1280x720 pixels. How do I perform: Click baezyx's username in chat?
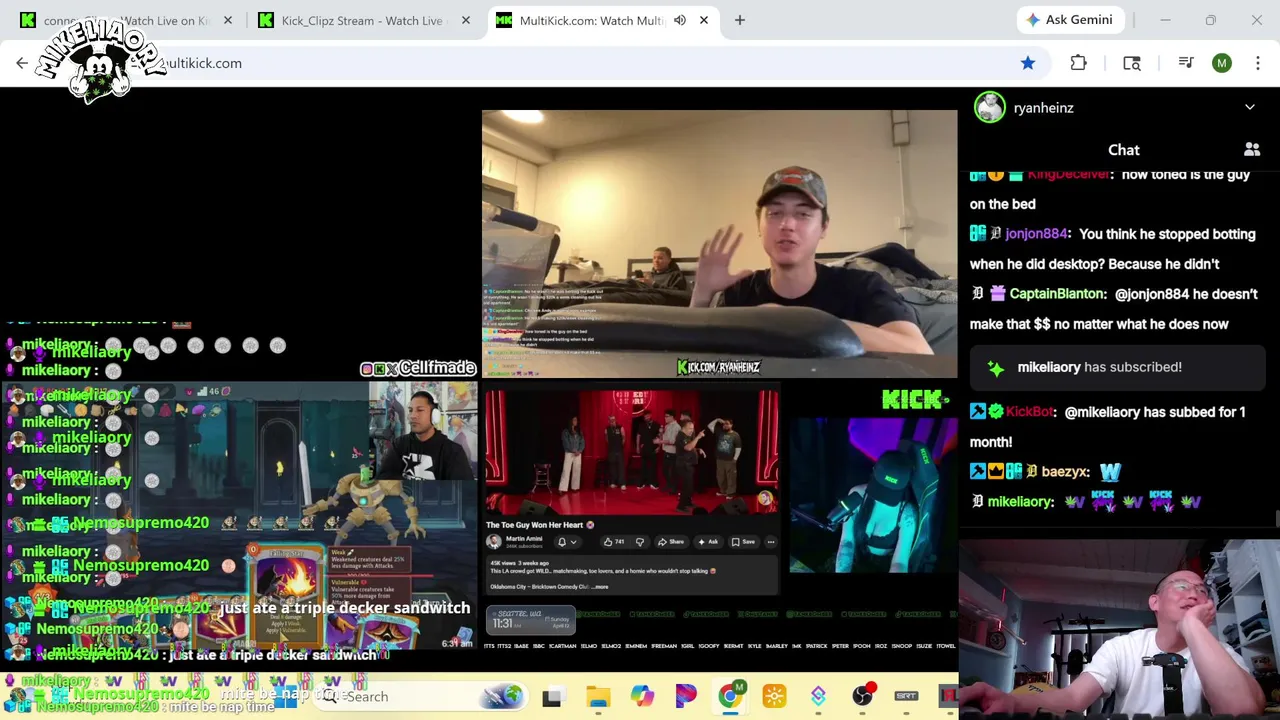[1065, 472]
